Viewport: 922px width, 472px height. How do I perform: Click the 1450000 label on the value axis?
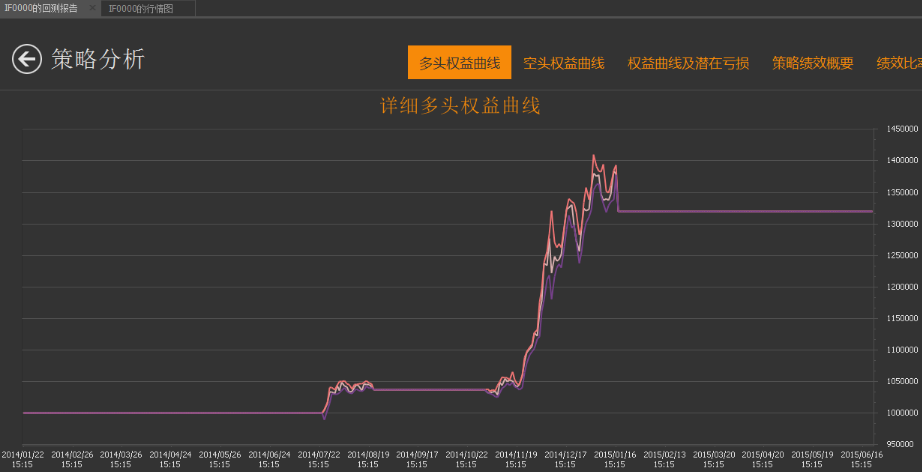point(903,129)
